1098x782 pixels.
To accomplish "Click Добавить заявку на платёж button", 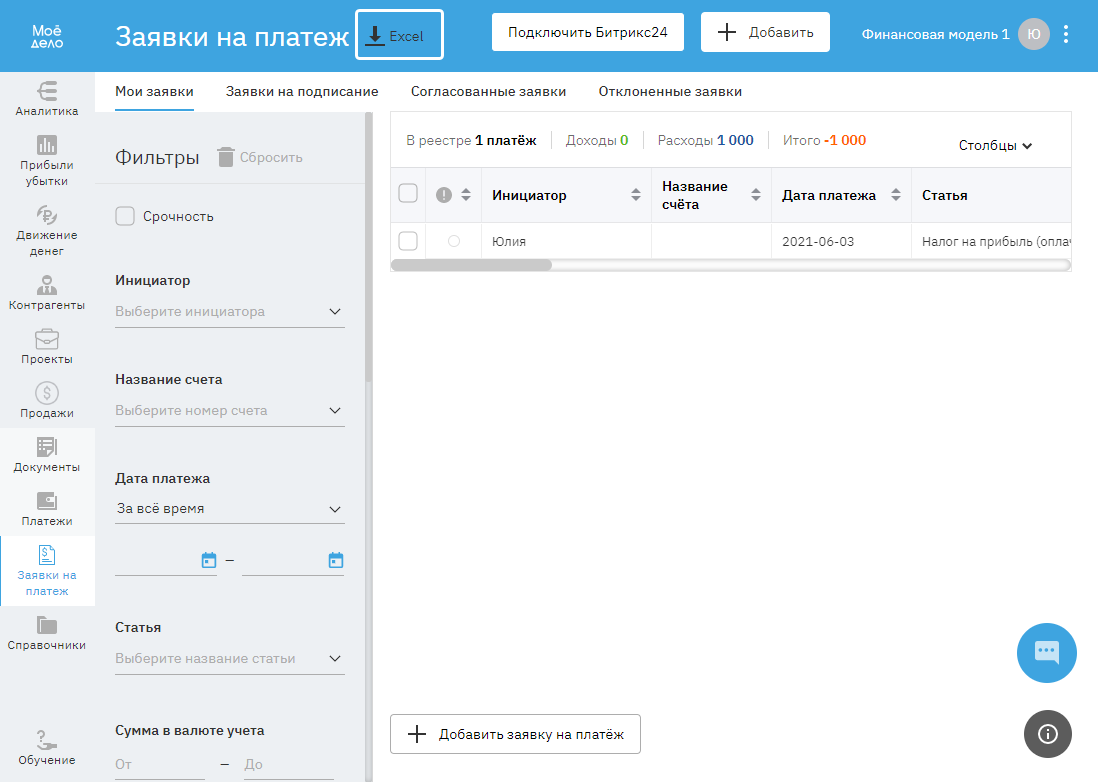I will pos(515,734).
